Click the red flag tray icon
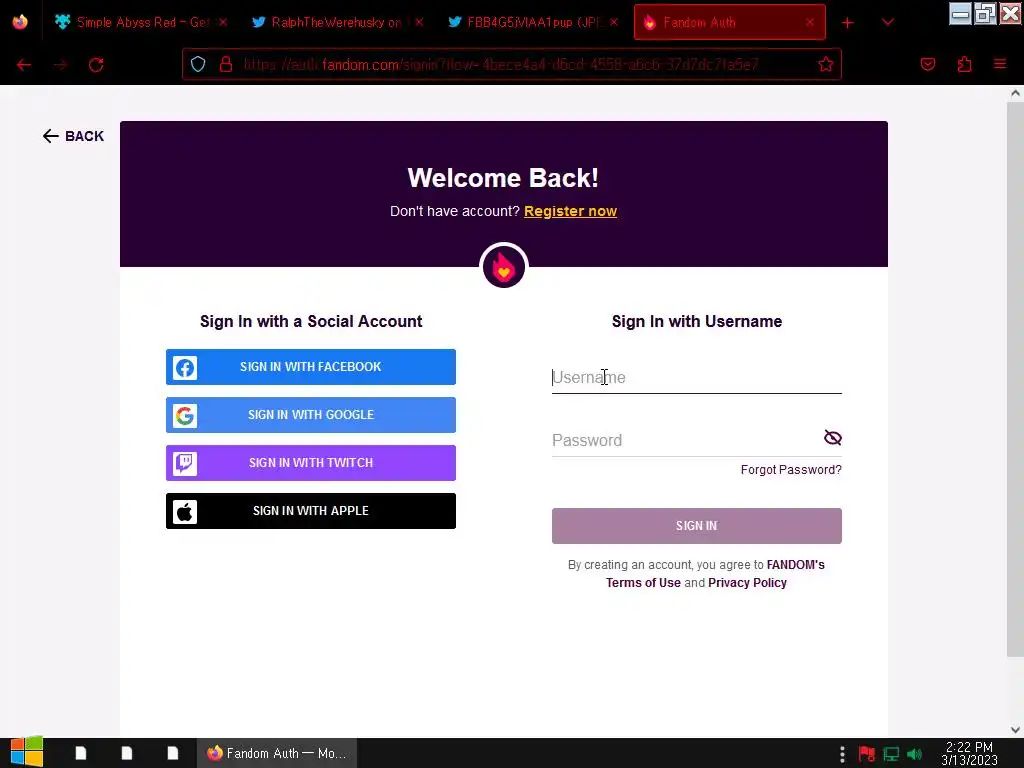 [867, 754]
